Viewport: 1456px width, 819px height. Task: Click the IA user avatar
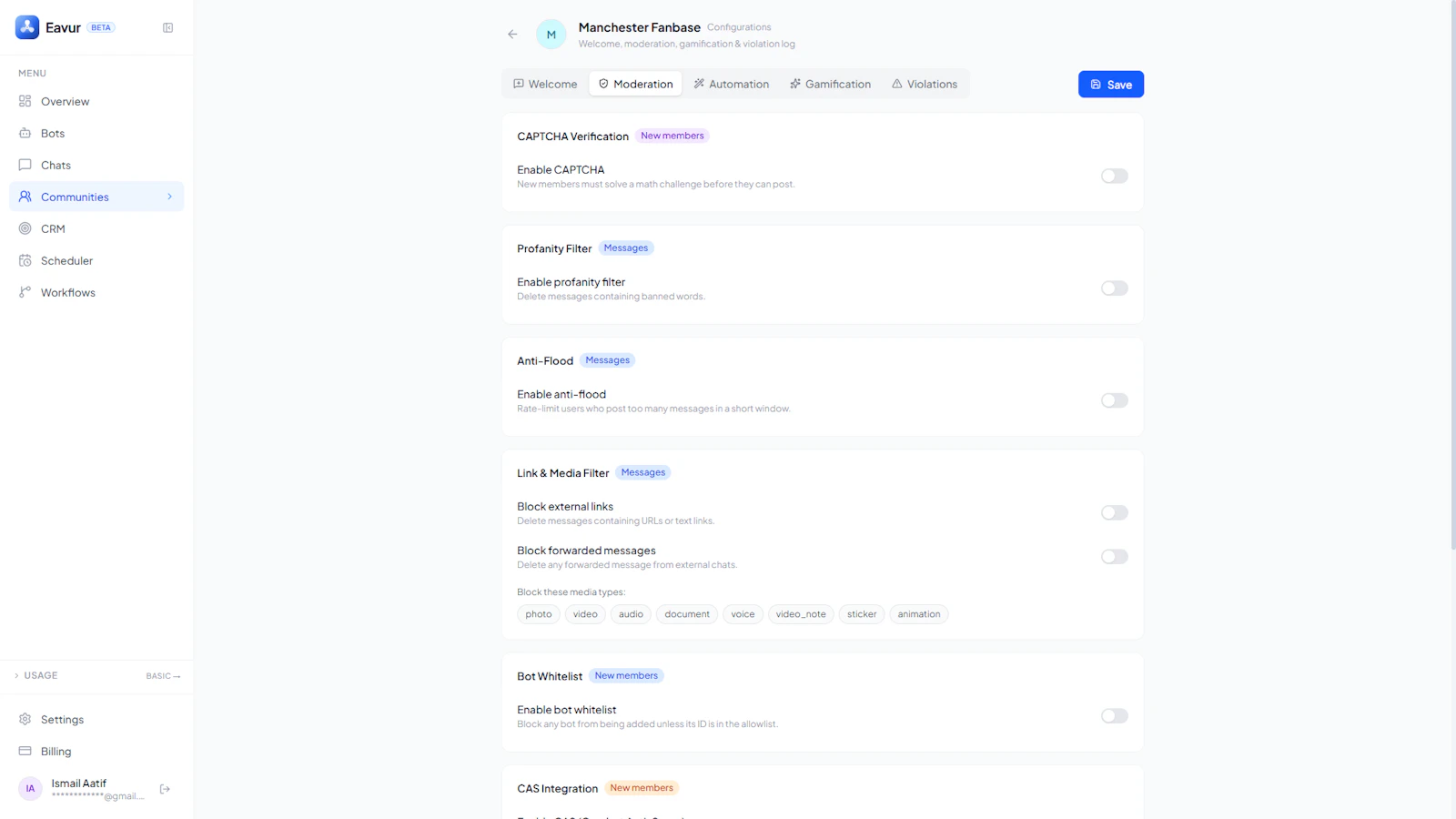pyautogui.click(x=30, y=789)
